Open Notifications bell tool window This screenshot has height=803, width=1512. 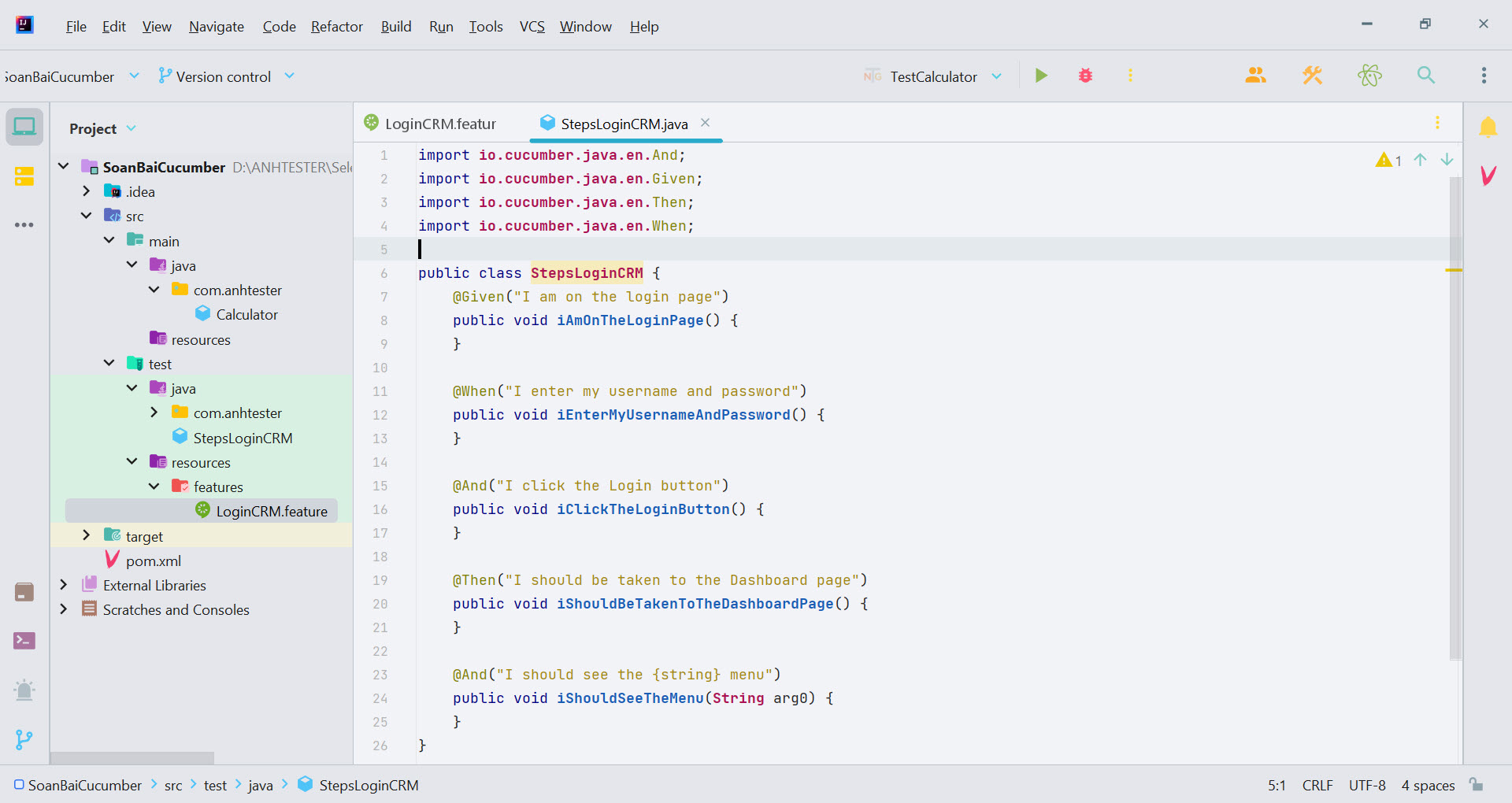coord(1488,127)
